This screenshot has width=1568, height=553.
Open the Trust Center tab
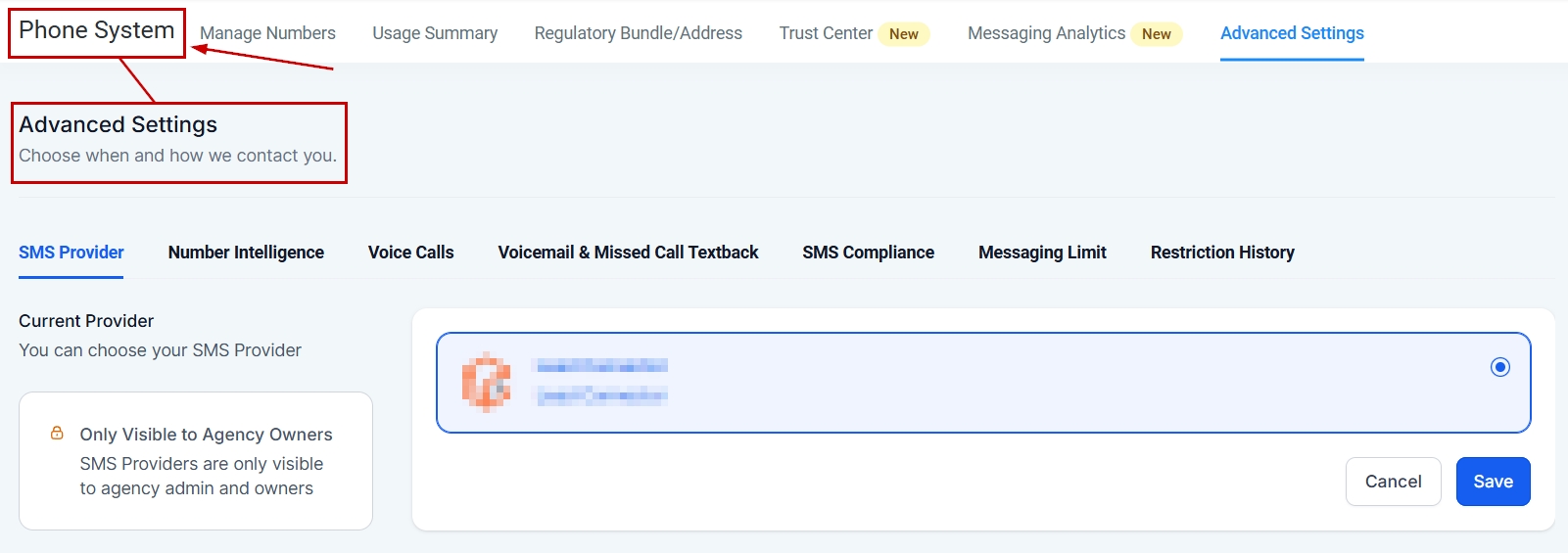click(x=826, y=33)
